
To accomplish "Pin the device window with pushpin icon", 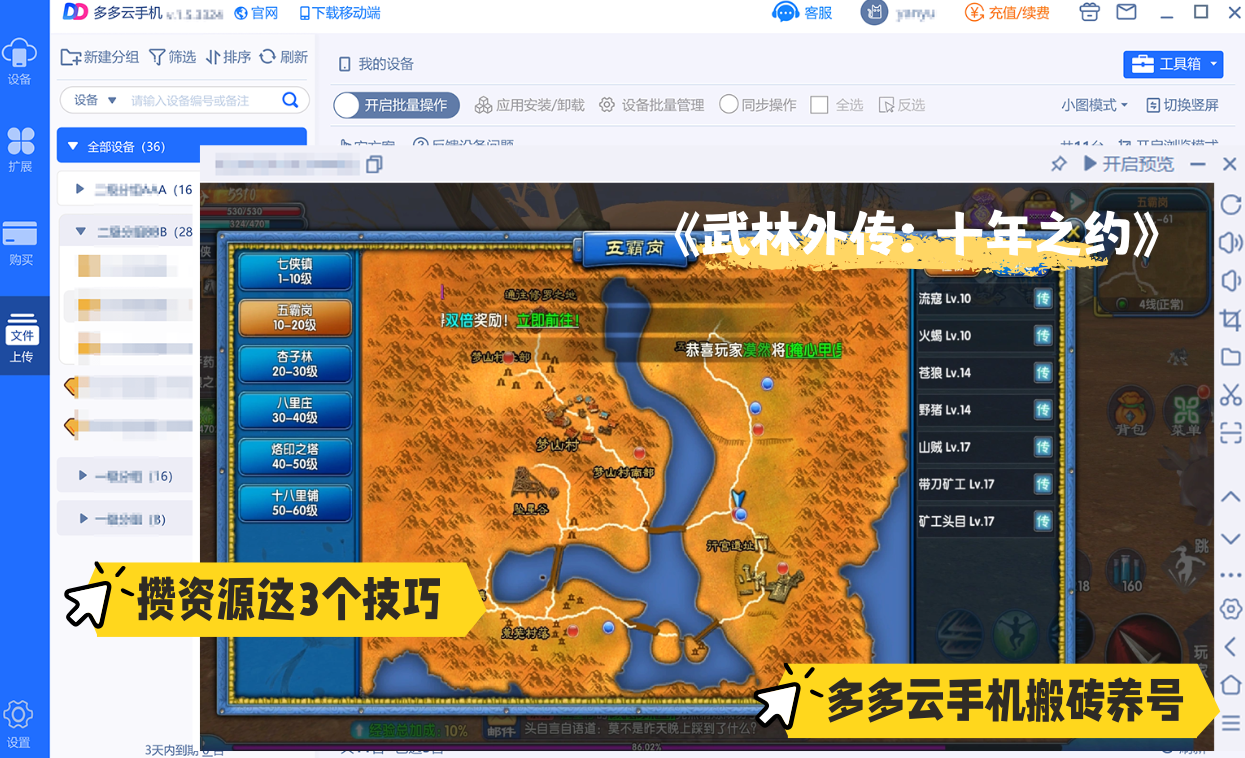I will pos(1059,164).
